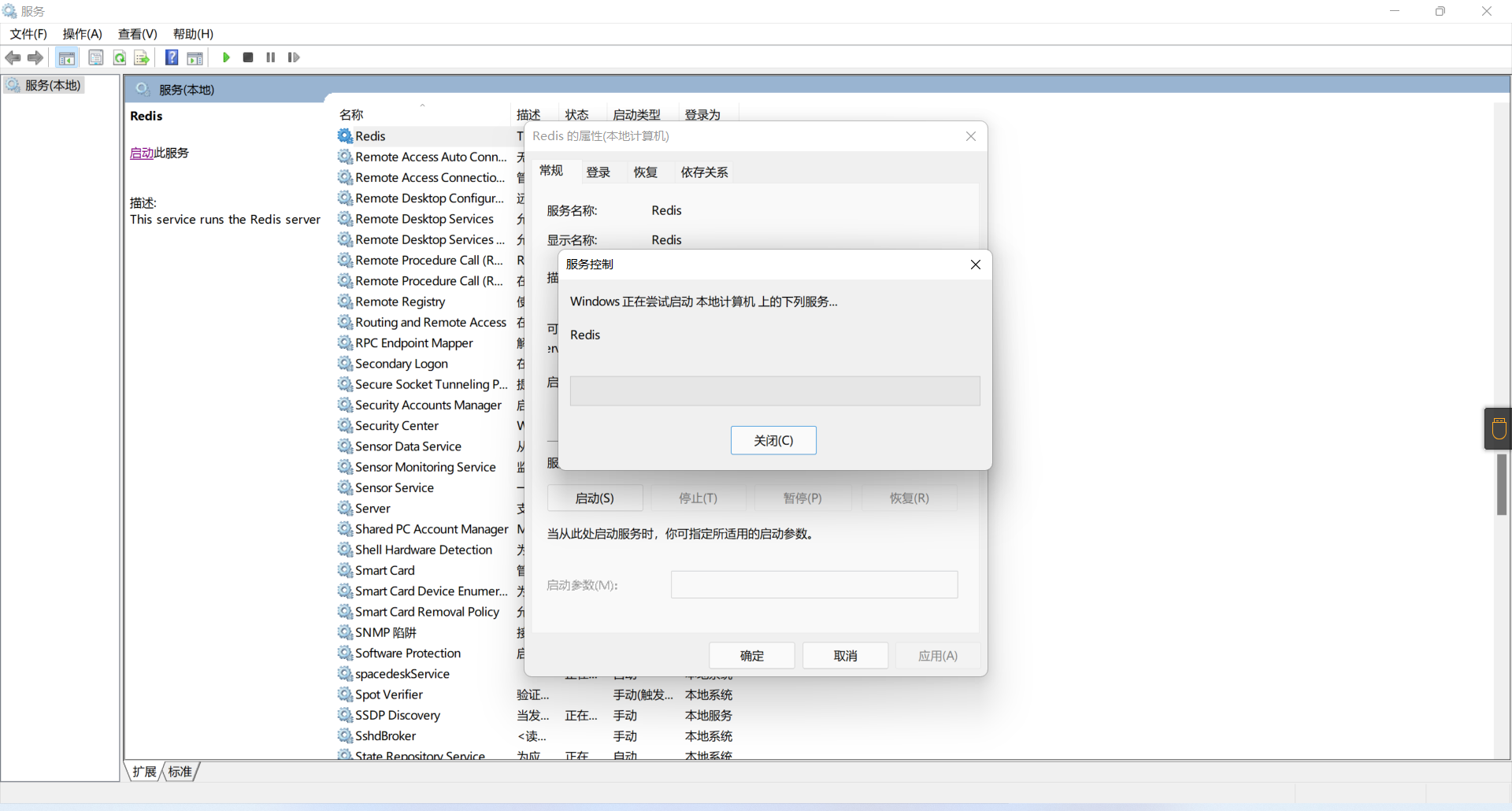Switch to the 扩展 view tab at bottom
The height and width of the screenshot is (811, 1512).
coord(144,772)
